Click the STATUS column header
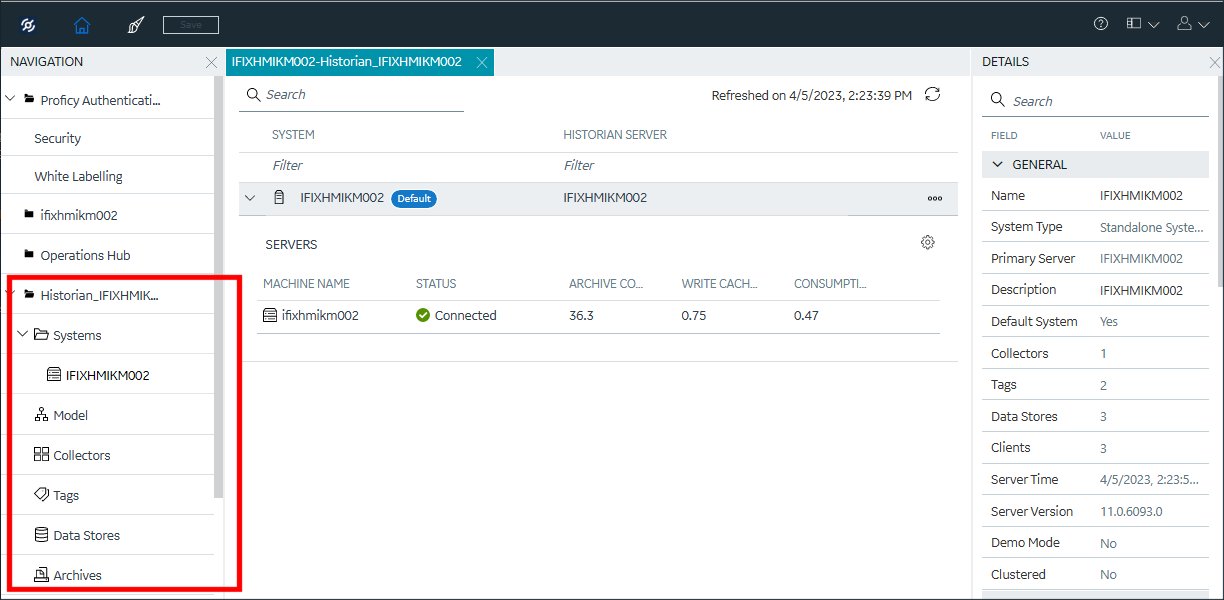Image resolution: width=1224 pixels, height=600 pixels. (x=436, y=284)
